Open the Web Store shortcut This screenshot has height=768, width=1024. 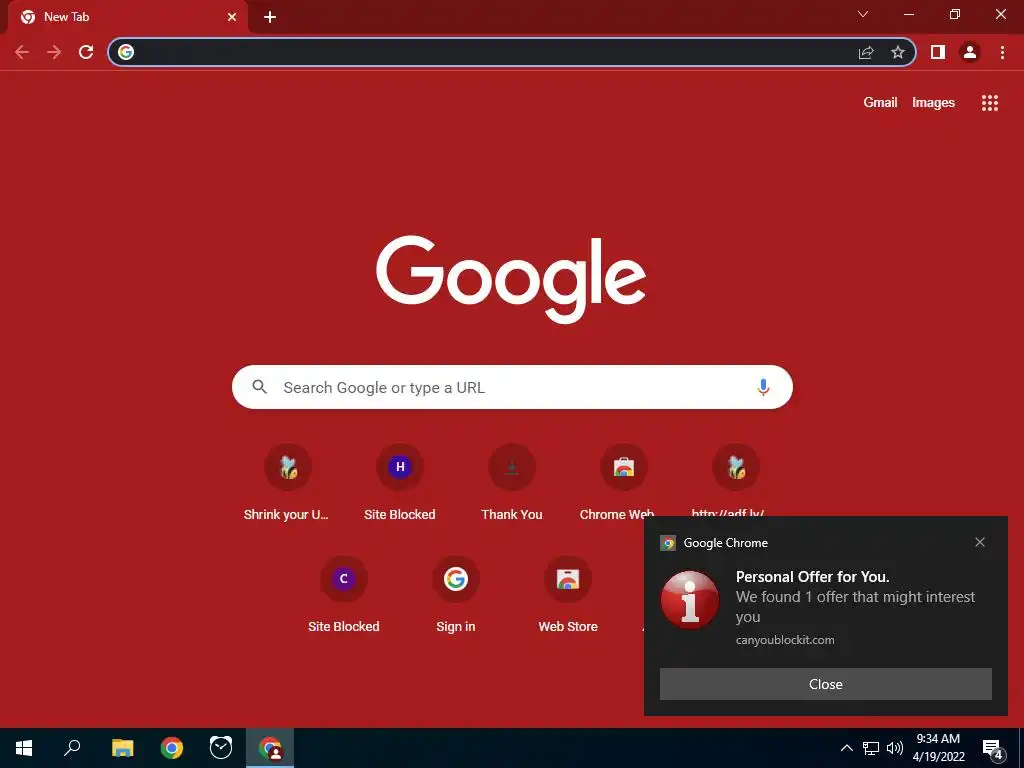point(568,596)
